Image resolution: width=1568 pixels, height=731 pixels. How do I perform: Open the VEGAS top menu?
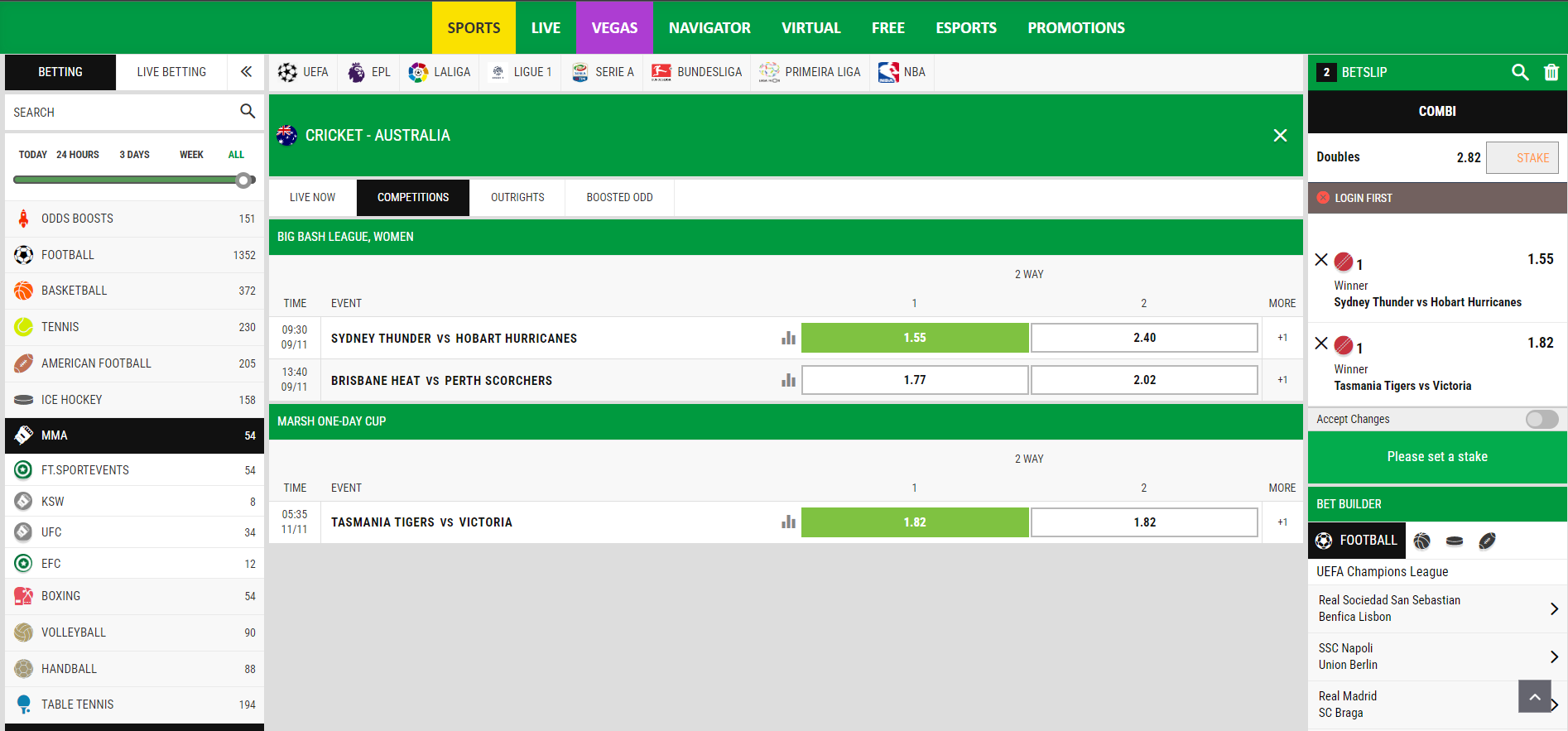click(614, 27)
